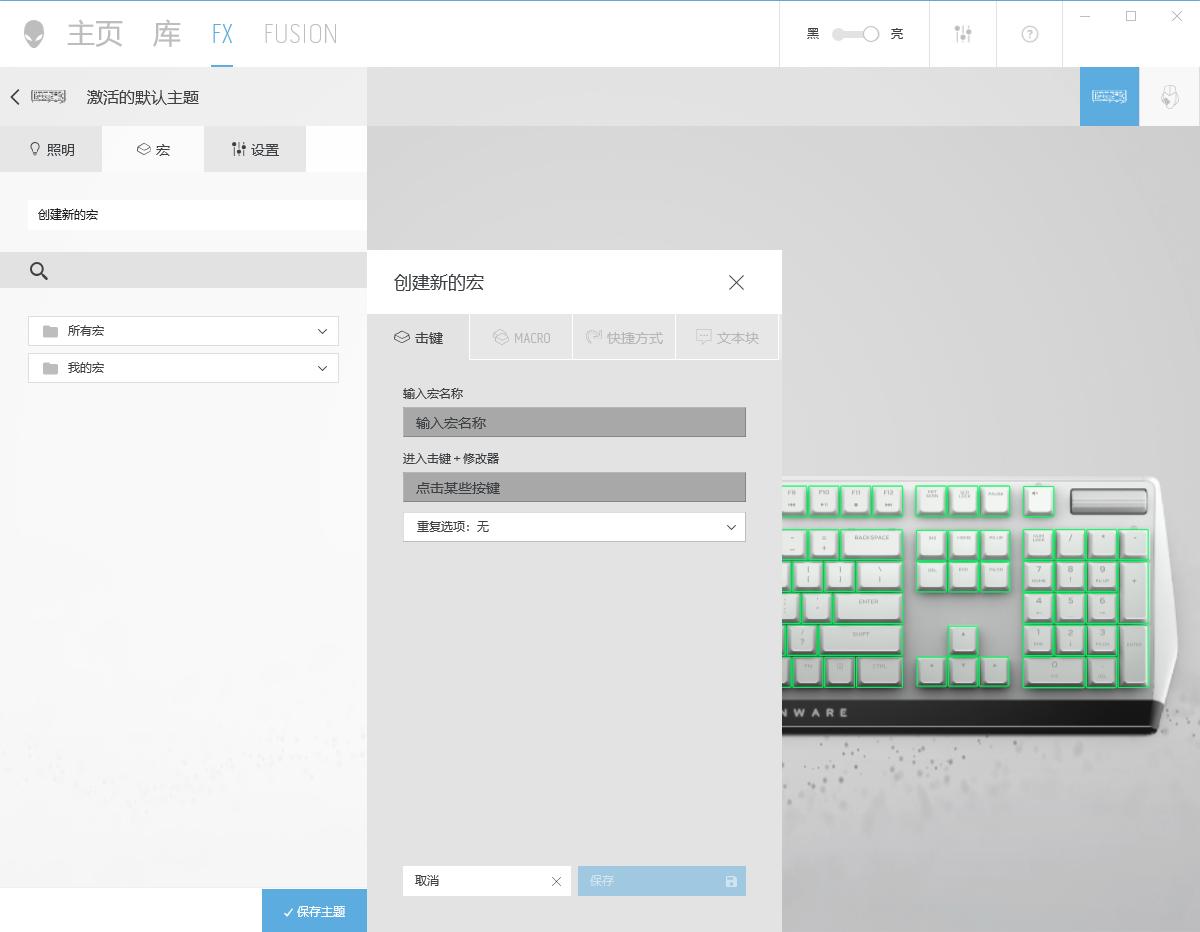The image size is (1200, 932).
Task: Select the up arrow key on keyboard image
Action: tap(962, 638)
